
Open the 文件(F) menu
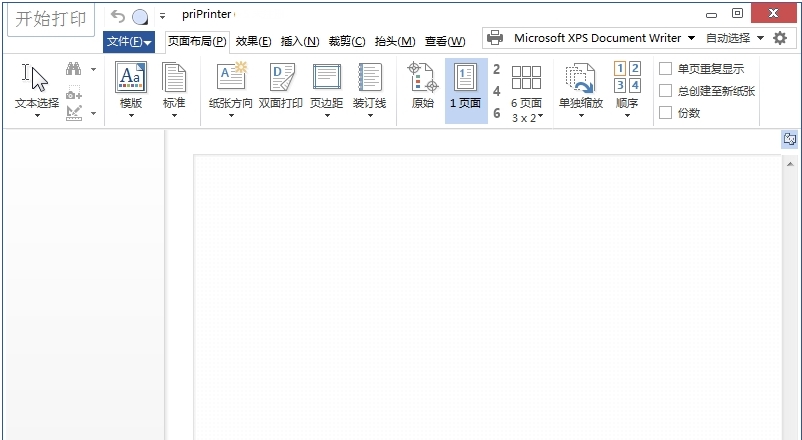click(x=129, y=41)
